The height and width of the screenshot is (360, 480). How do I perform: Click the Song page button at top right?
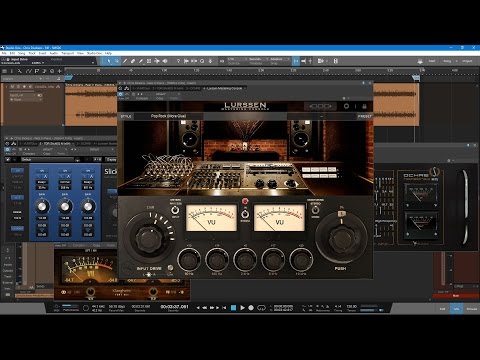tap(447, 61)
